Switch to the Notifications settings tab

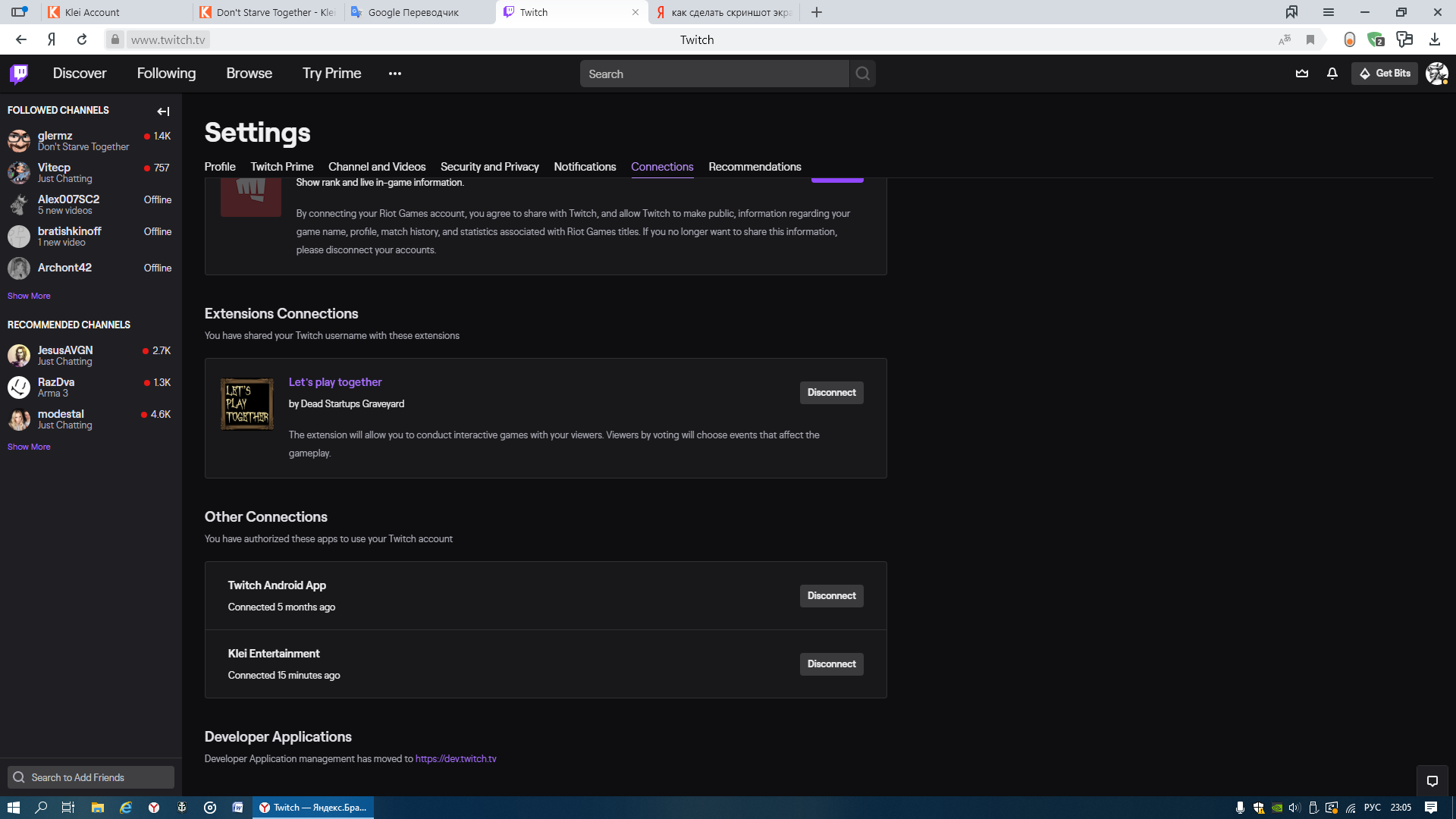coord(585,167)
